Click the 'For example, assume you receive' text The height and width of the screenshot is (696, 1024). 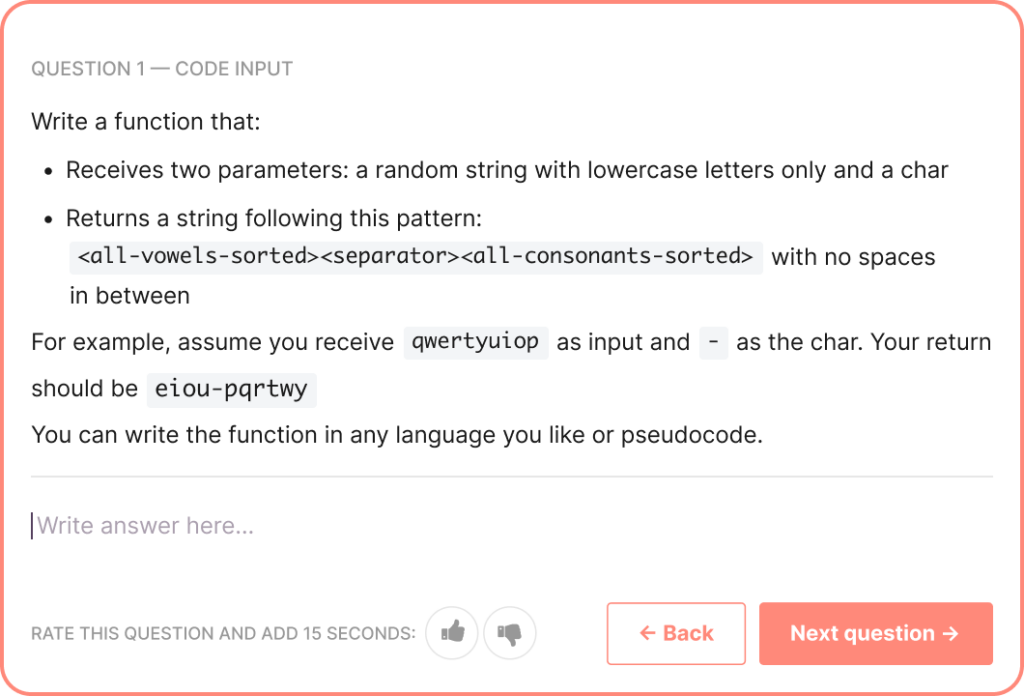point(213,342)
